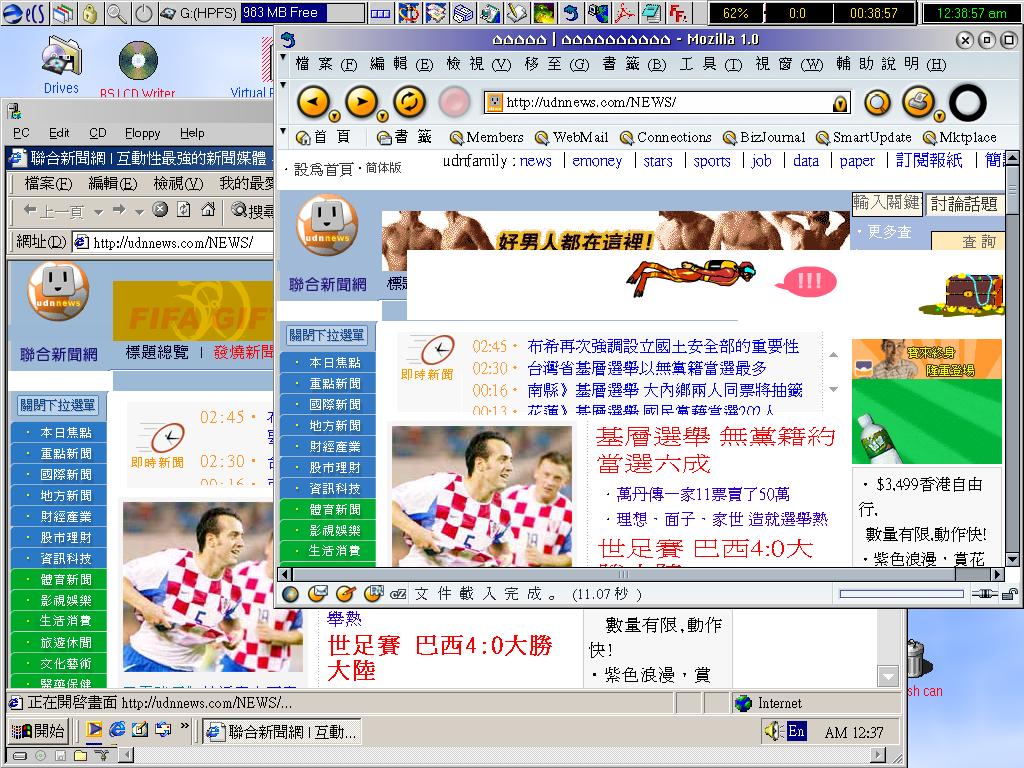1024x768 pixels.
Task: Go back using Mozilla's yellow Back arrow
Action: pyautogui.click(x=313, y=102)
